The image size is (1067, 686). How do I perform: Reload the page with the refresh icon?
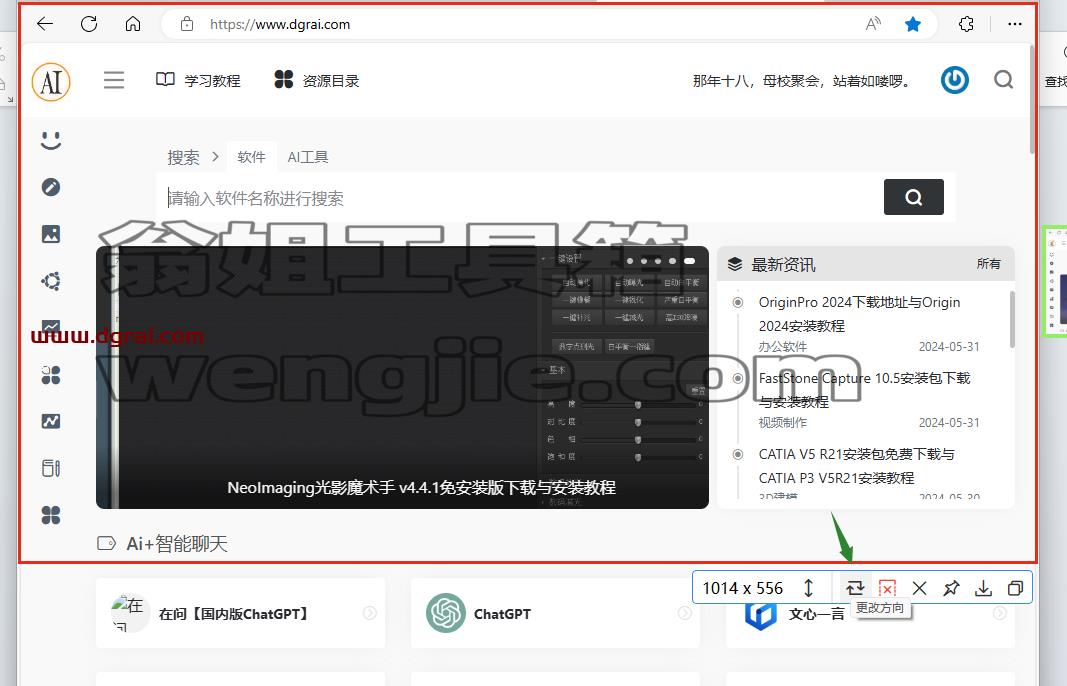pyautogui.click(x=89, y=24)
